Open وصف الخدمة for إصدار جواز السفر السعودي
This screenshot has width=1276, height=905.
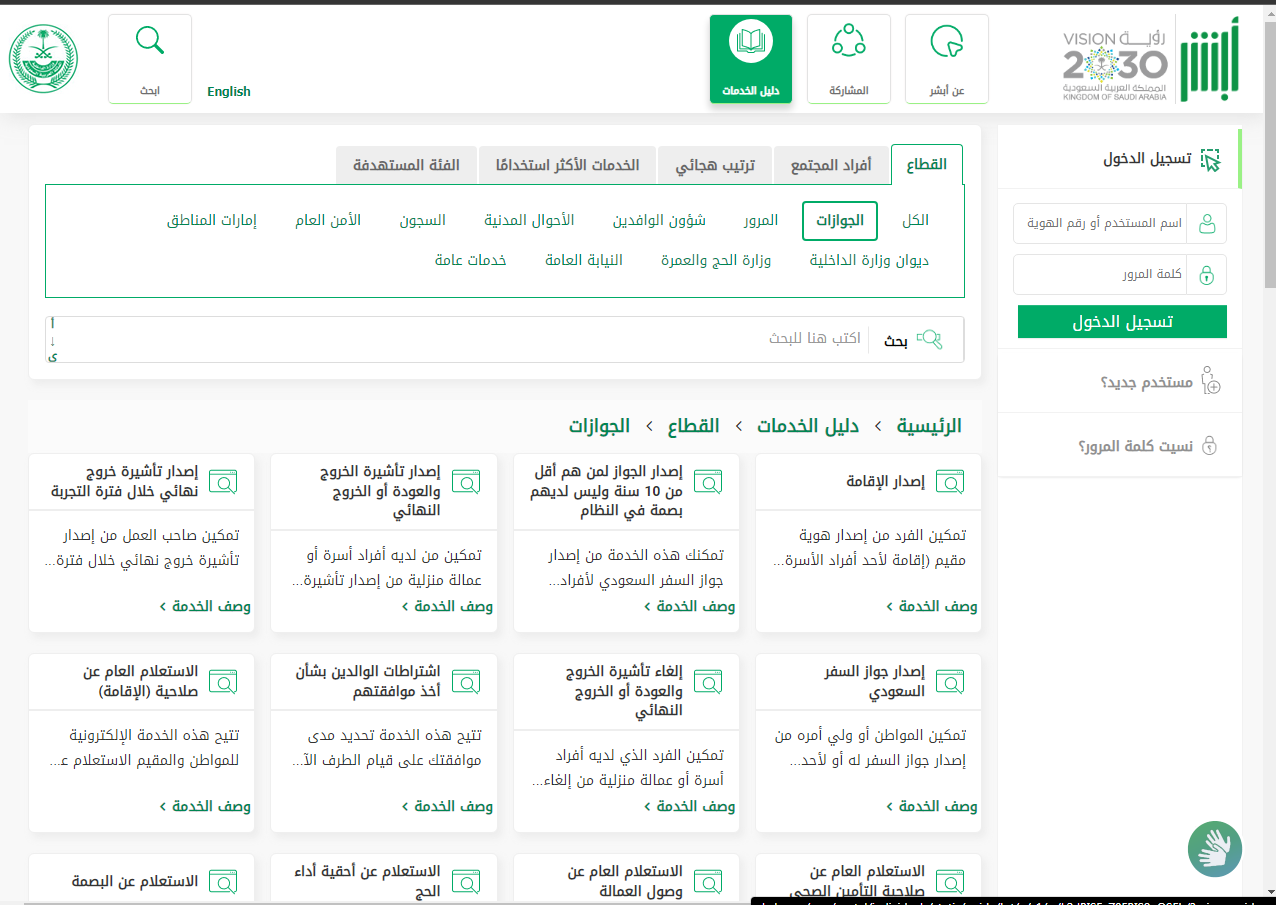[x=931, y=806]
